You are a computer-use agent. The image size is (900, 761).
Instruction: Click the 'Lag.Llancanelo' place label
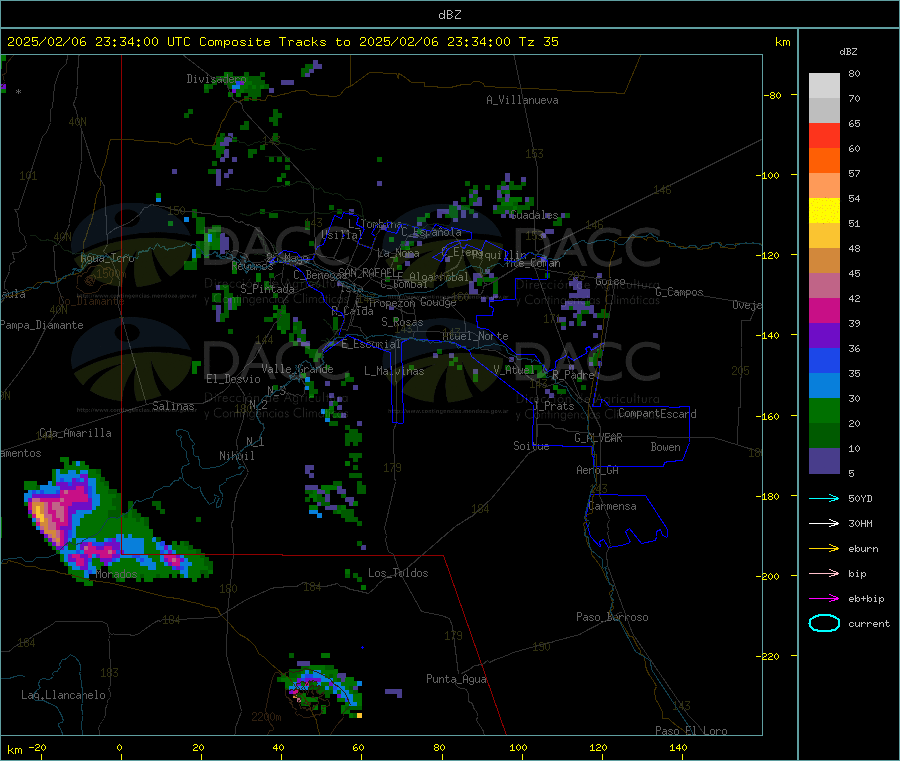(63, 695)
